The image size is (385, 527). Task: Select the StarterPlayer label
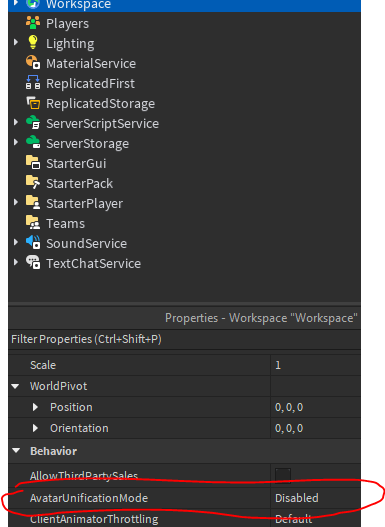click(85, 204)
